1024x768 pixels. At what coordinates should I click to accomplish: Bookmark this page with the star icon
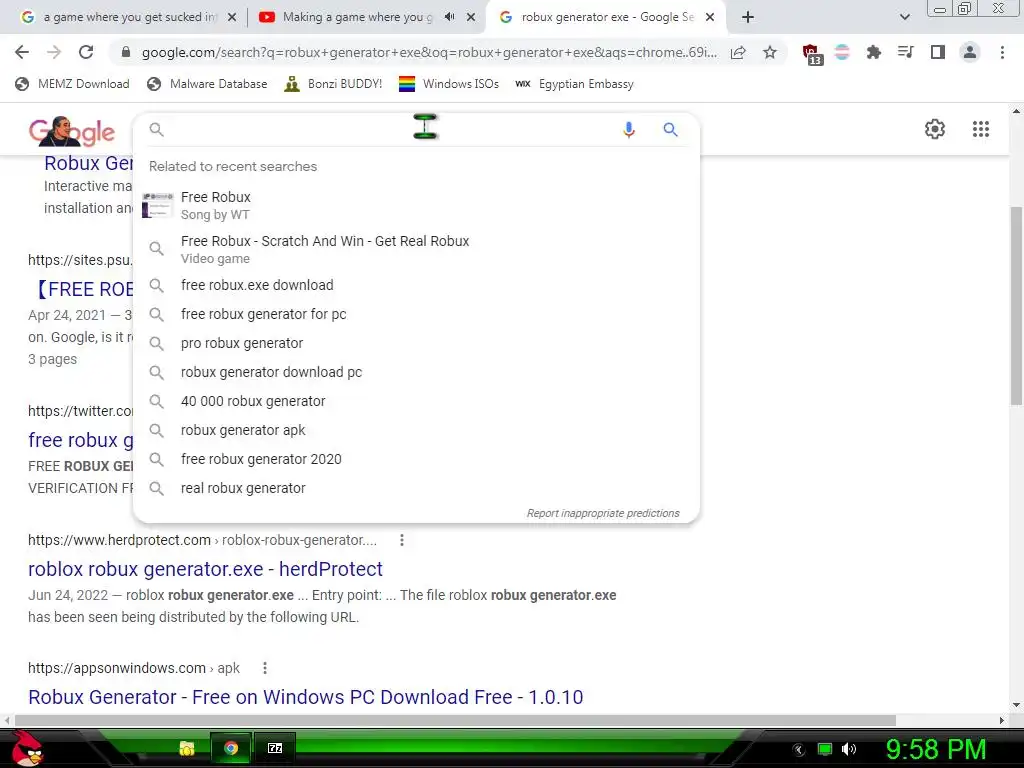(770, 52)
